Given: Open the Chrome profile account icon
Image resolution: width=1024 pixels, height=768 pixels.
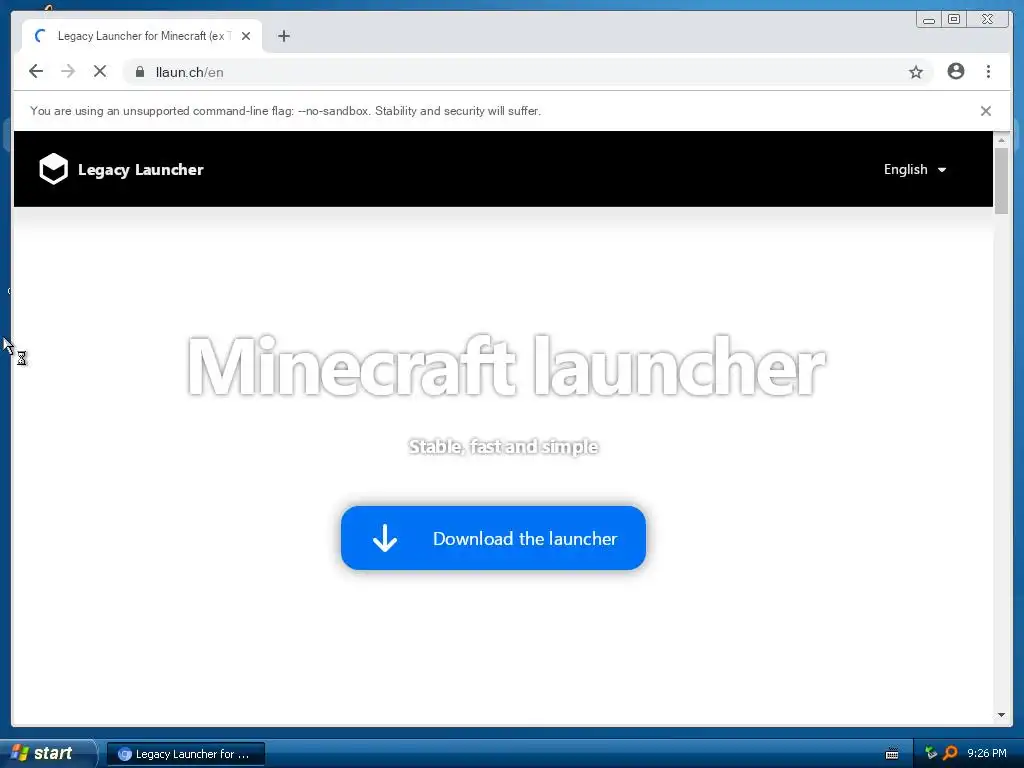Looking at the screenshot, I should tap(955, 71).
